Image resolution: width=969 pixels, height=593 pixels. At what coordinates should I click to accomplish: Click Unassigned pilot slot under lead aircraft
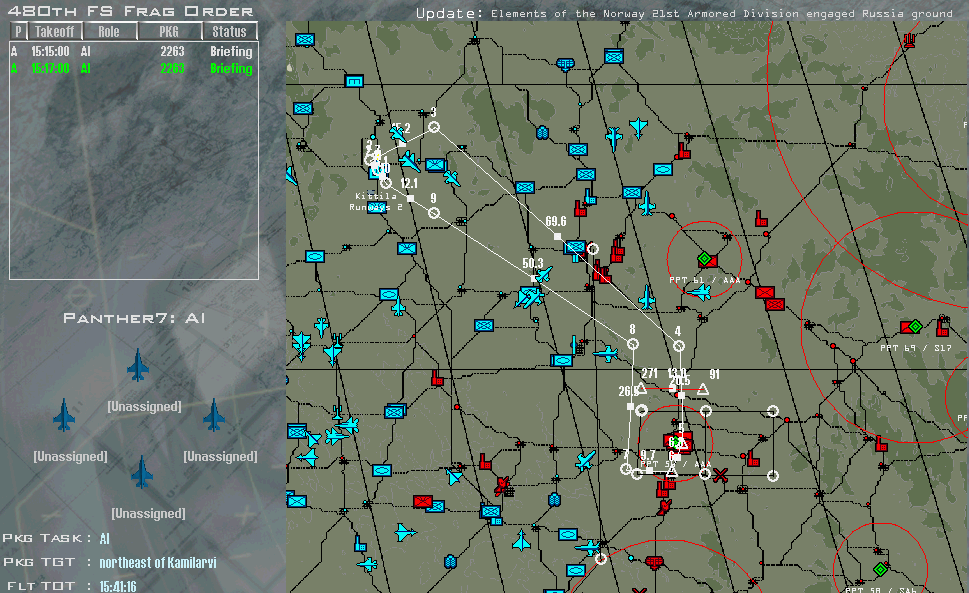145,406
